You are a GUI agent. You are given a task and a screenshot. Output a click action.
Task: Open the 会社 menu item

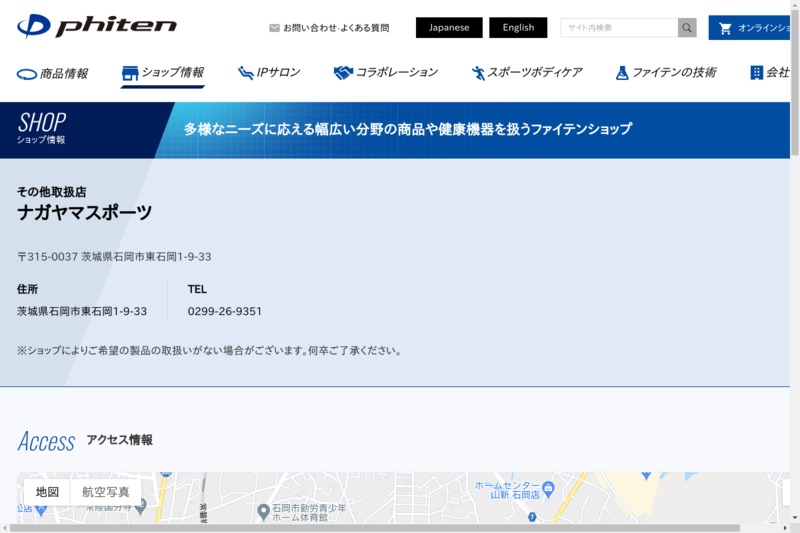(x=770, y=73)
